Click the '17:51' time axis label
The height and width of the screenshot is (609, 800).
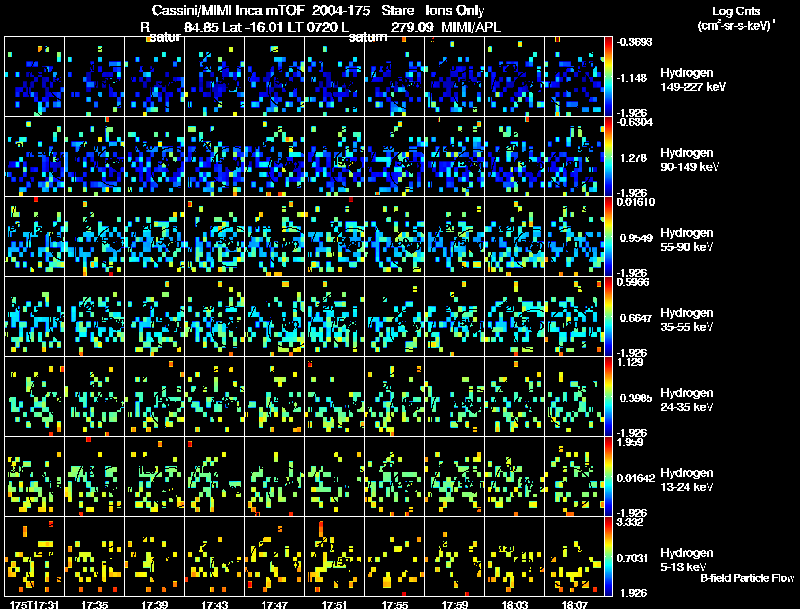(x=335, y=604)
